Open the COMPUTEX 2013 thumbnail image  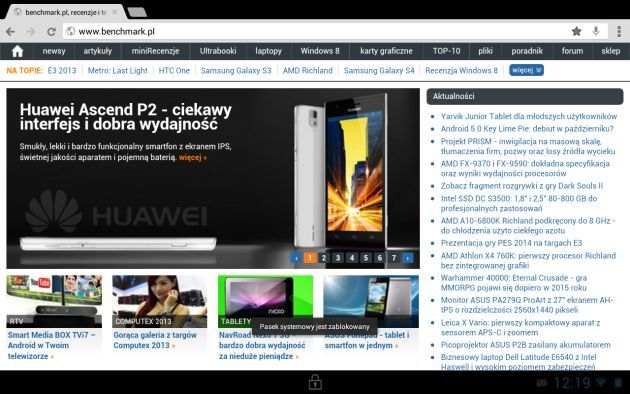pyautogui.click(x=160, y=301)
